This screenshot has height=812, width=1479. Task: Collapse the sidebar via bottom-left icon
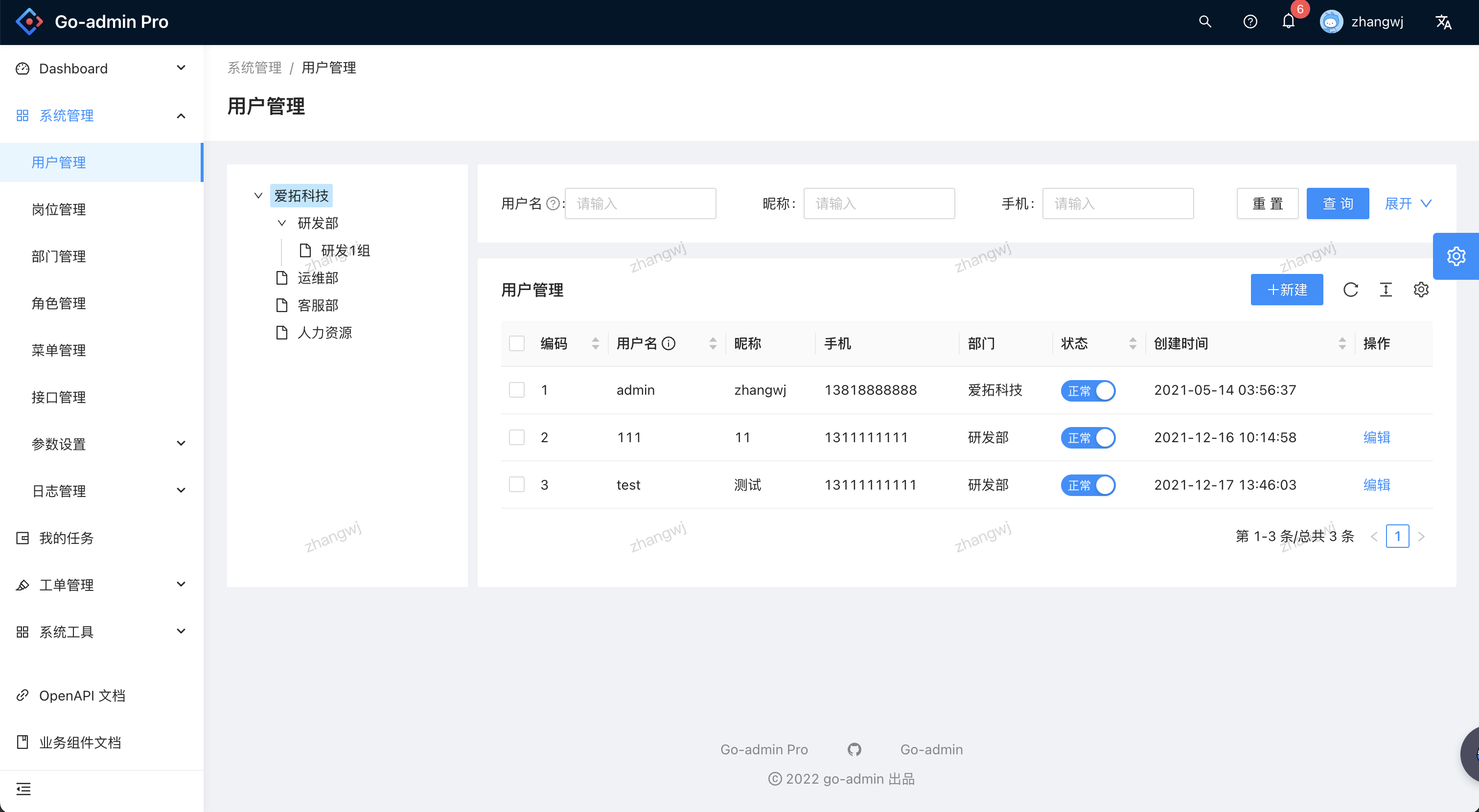point(23,789)
